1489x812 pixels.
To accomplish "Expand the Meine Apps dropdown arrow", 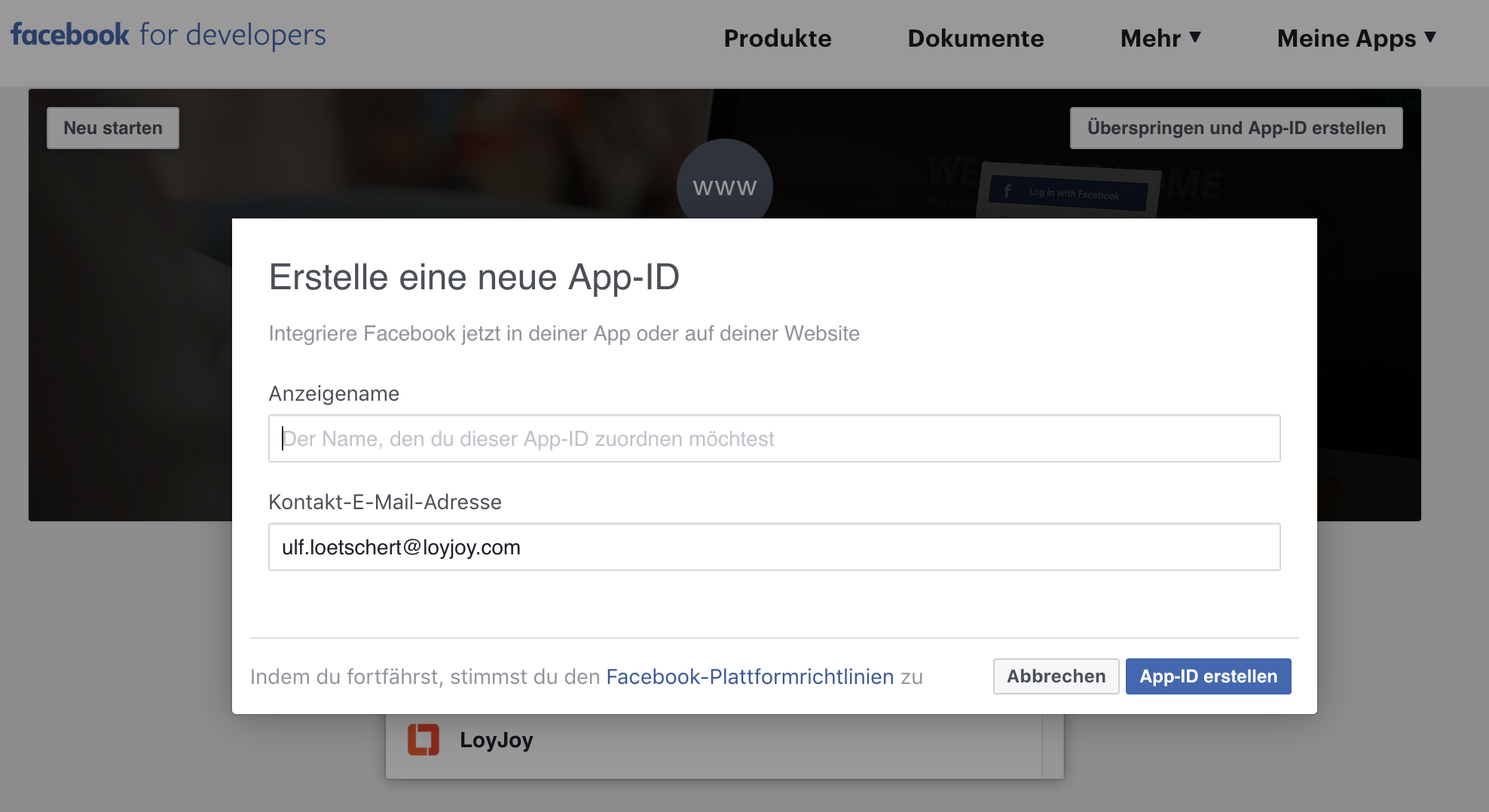I will click(x=1430, y=37).
